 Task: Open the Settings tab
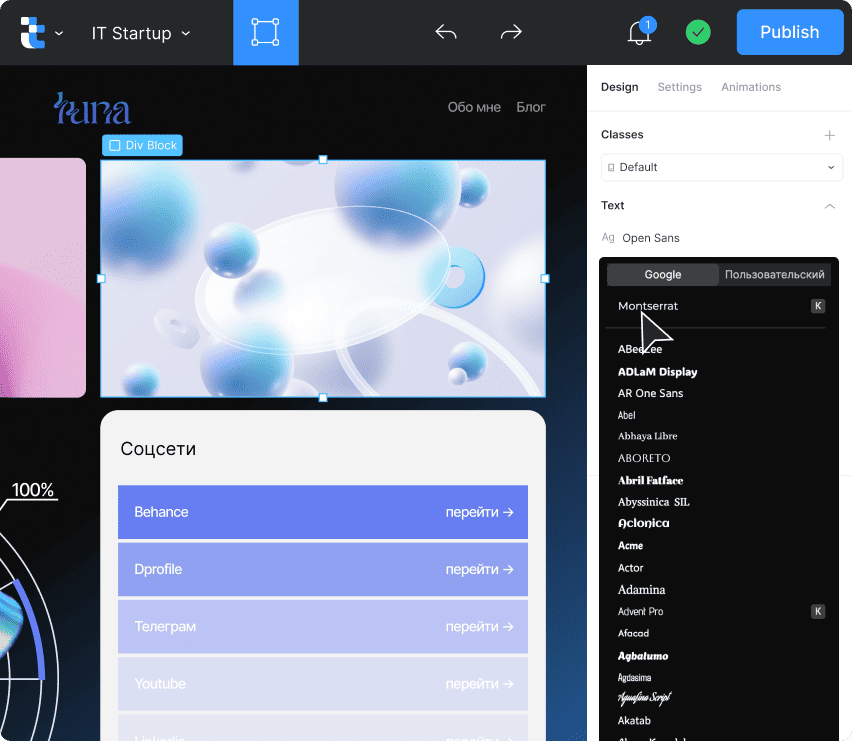click(679, 87)
